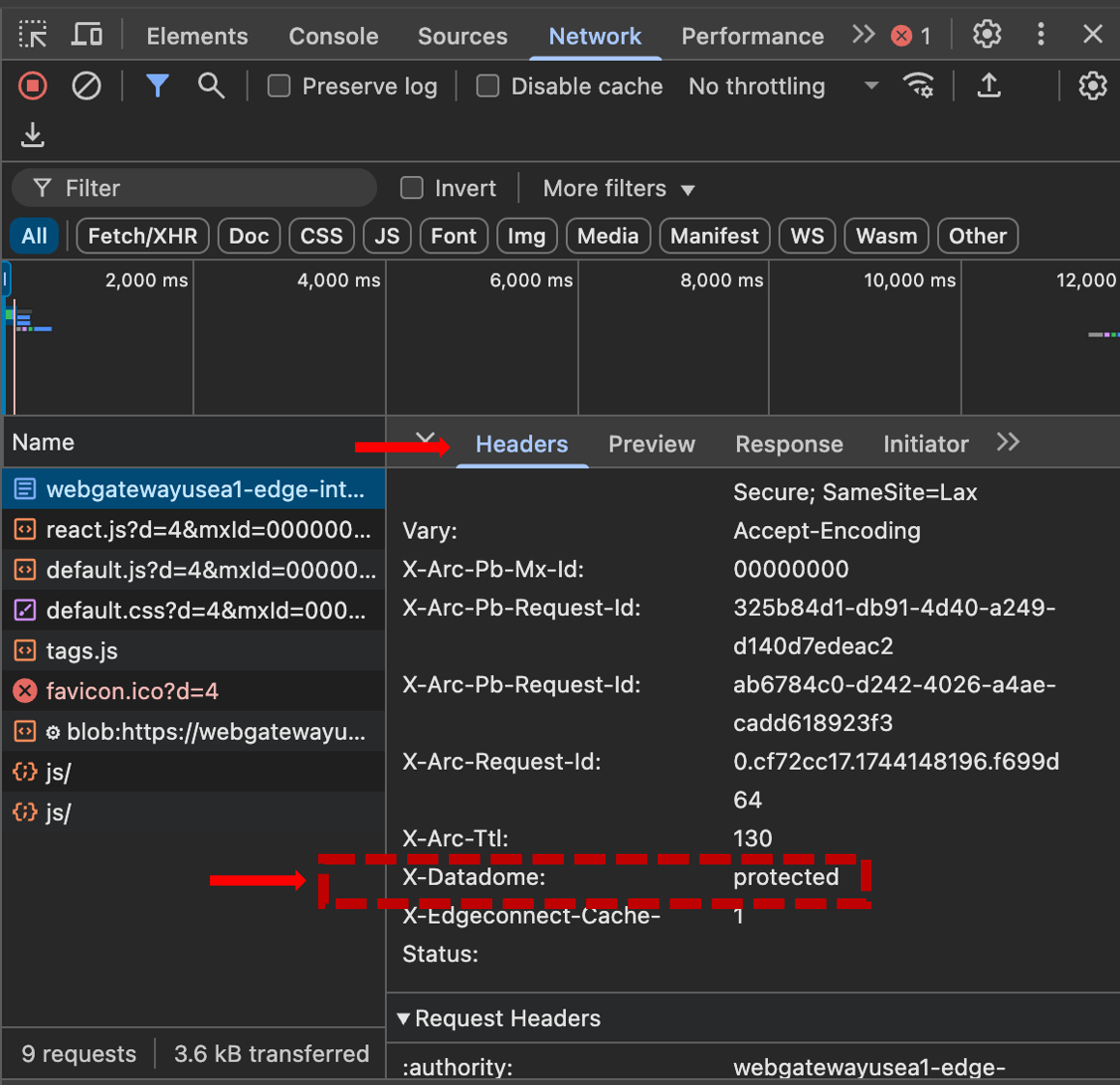Toggle the device toolbar icon
Viewport: 1120px width, 1085px height.
86,34
